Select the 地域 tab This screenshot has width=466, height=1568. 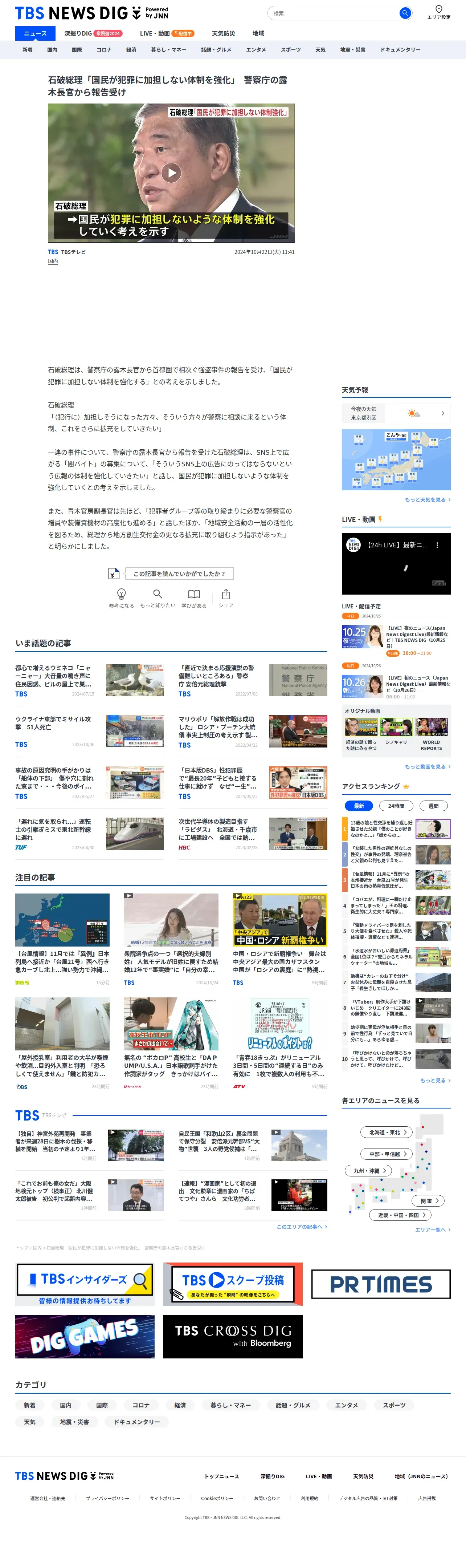(x=258, y=33)
